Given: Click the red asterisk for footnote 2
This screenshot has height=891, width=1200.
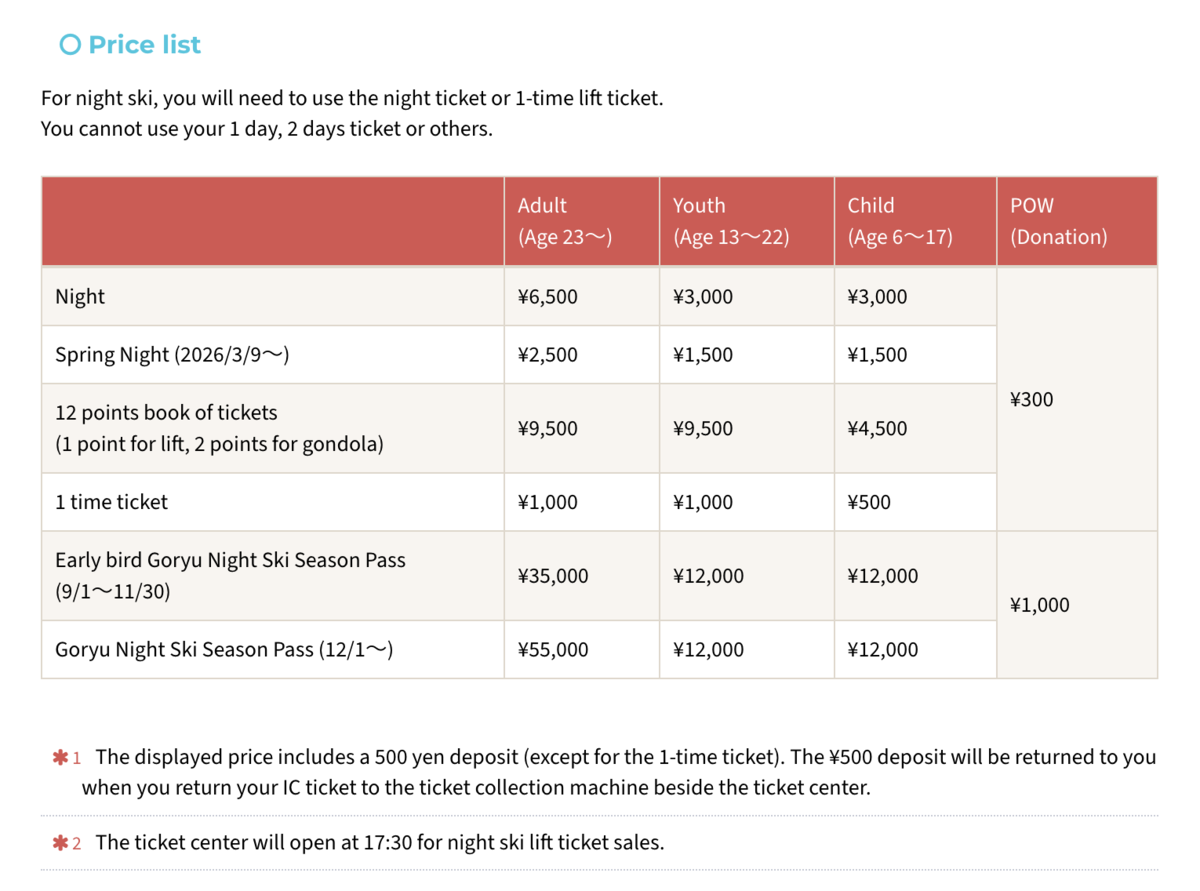Looking at the screenshot, I should click(59, 843).
